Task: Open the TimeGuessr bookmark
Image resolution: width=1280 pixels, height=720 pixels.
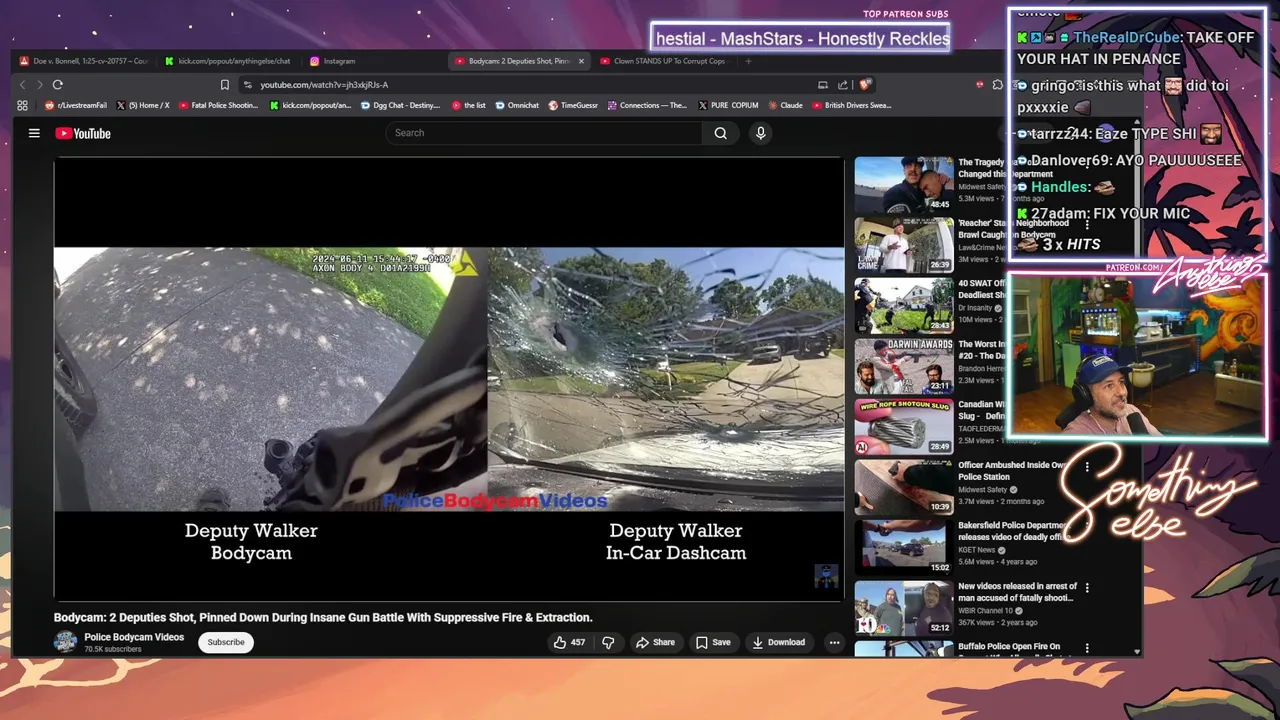Action: (573, 105)
